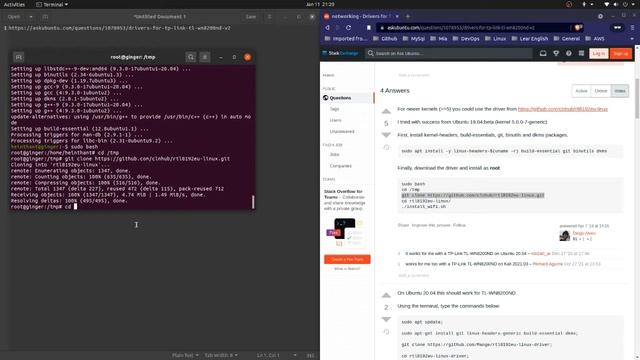
Task: Click the Sign up button
Action: click(621, 53)
